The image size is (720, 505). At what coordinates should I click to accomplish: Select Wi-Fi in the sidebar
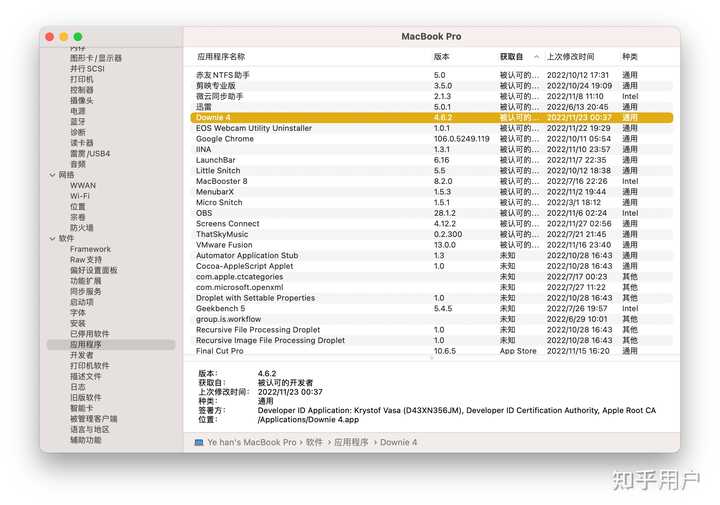coord(79,196)
